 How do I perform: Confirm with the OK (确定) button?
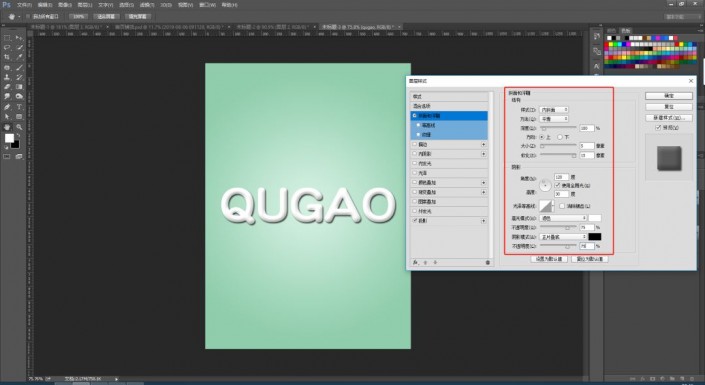(669, 96)
